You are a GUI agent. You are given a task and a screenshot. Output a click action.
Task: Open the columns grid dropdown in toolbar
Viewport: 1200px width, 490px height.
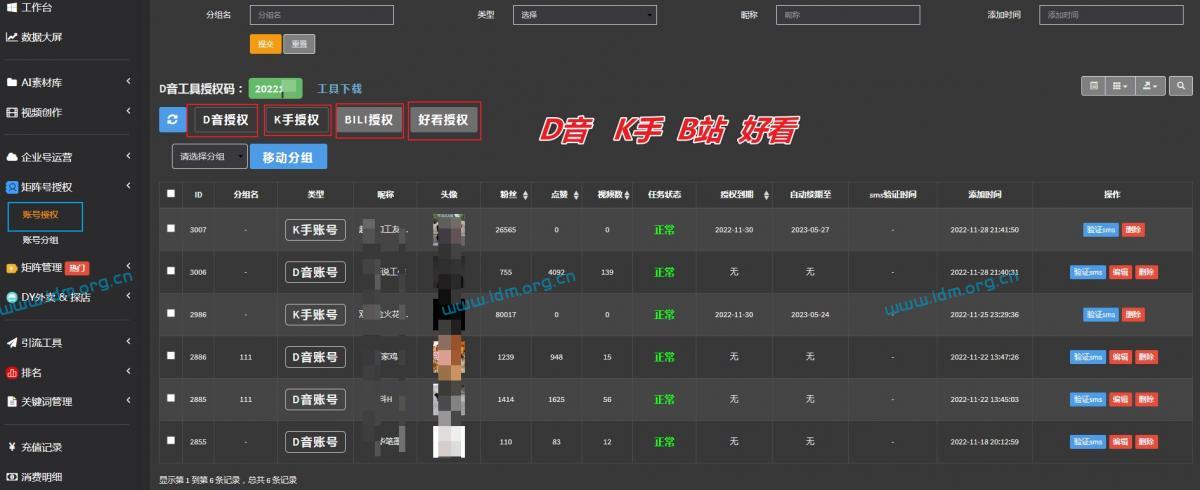point(1121,87)
